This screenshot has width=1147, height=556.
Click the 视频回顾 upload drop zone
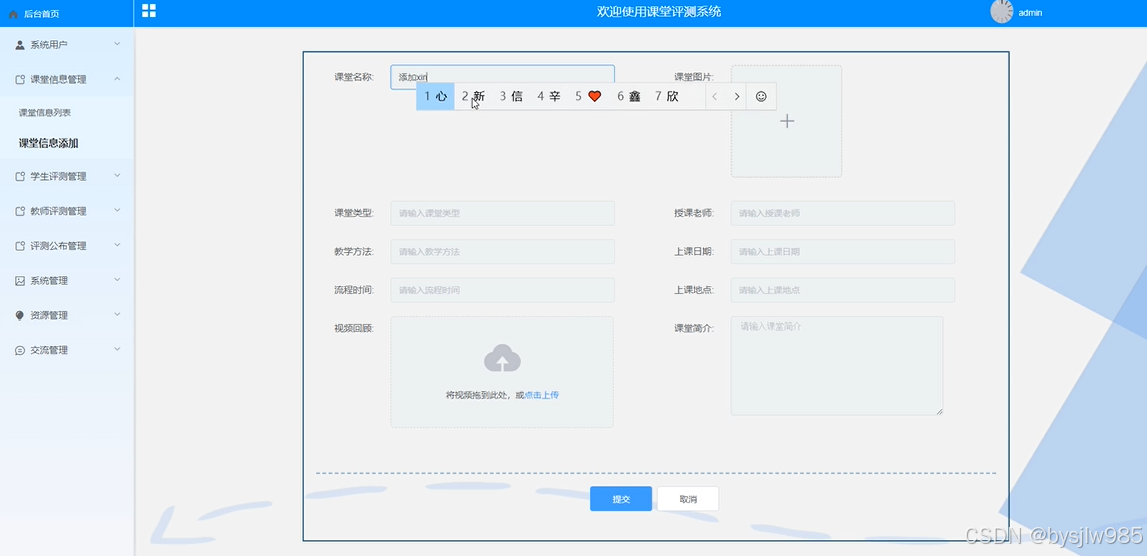tap(502, 372)
